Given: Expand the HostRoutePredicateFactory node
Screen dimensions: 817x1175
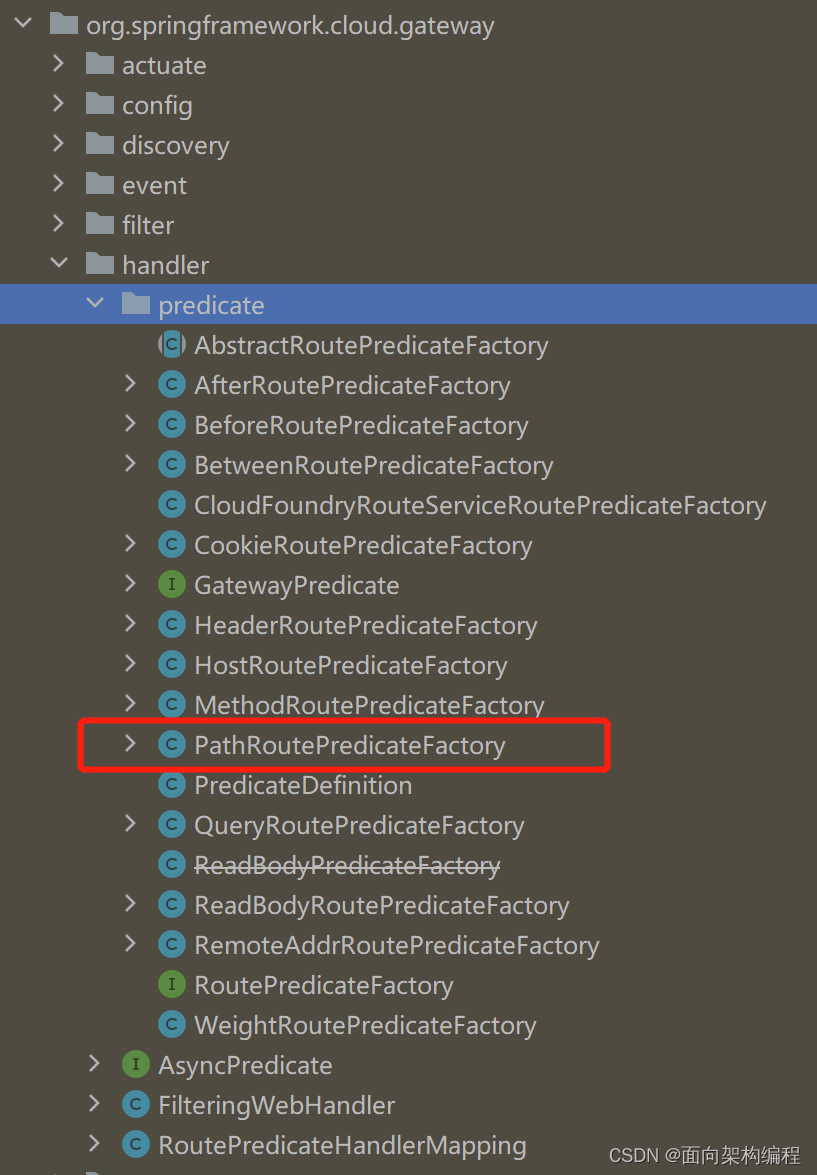Looking at the screenshot, I should [130, 664].
